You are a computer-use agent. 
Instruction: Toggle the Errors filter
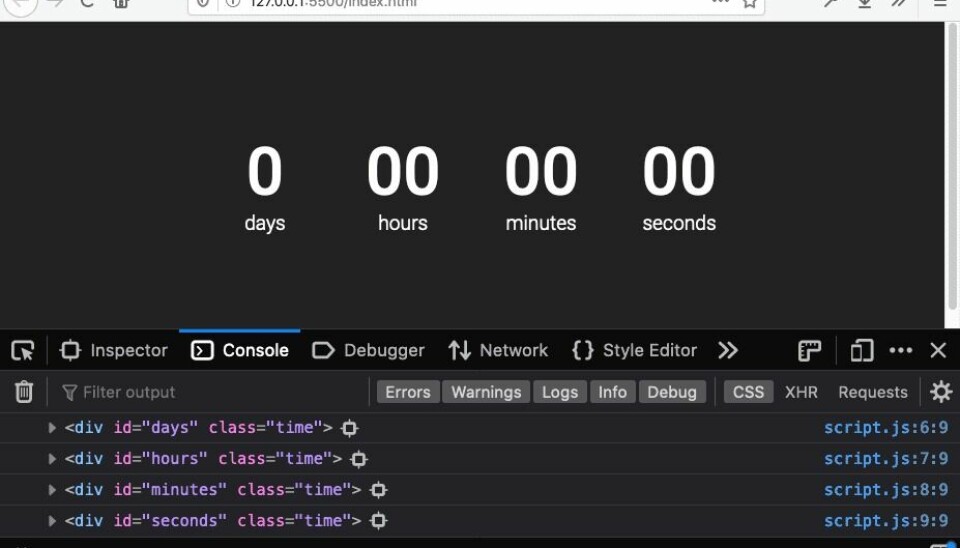point(408,392)
